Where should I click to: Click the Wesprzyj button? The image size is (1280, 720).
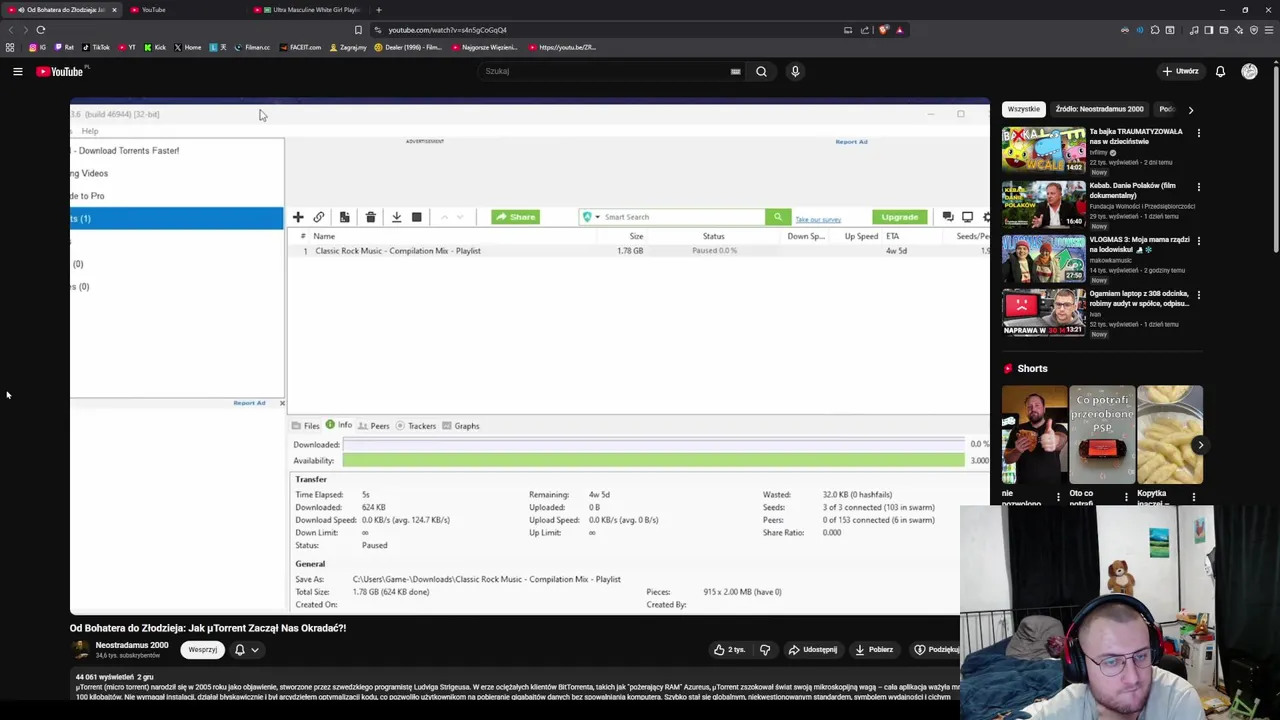pyautogui.click(x=203, y=650)
